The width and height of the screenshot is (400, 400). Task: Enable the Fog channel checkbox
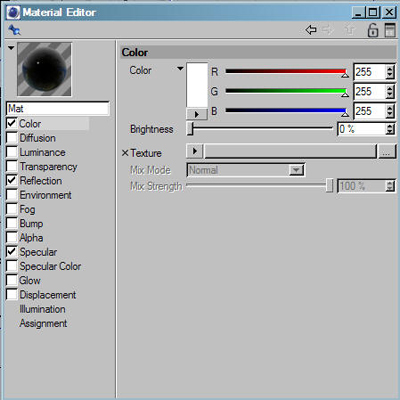click(11, 209)
